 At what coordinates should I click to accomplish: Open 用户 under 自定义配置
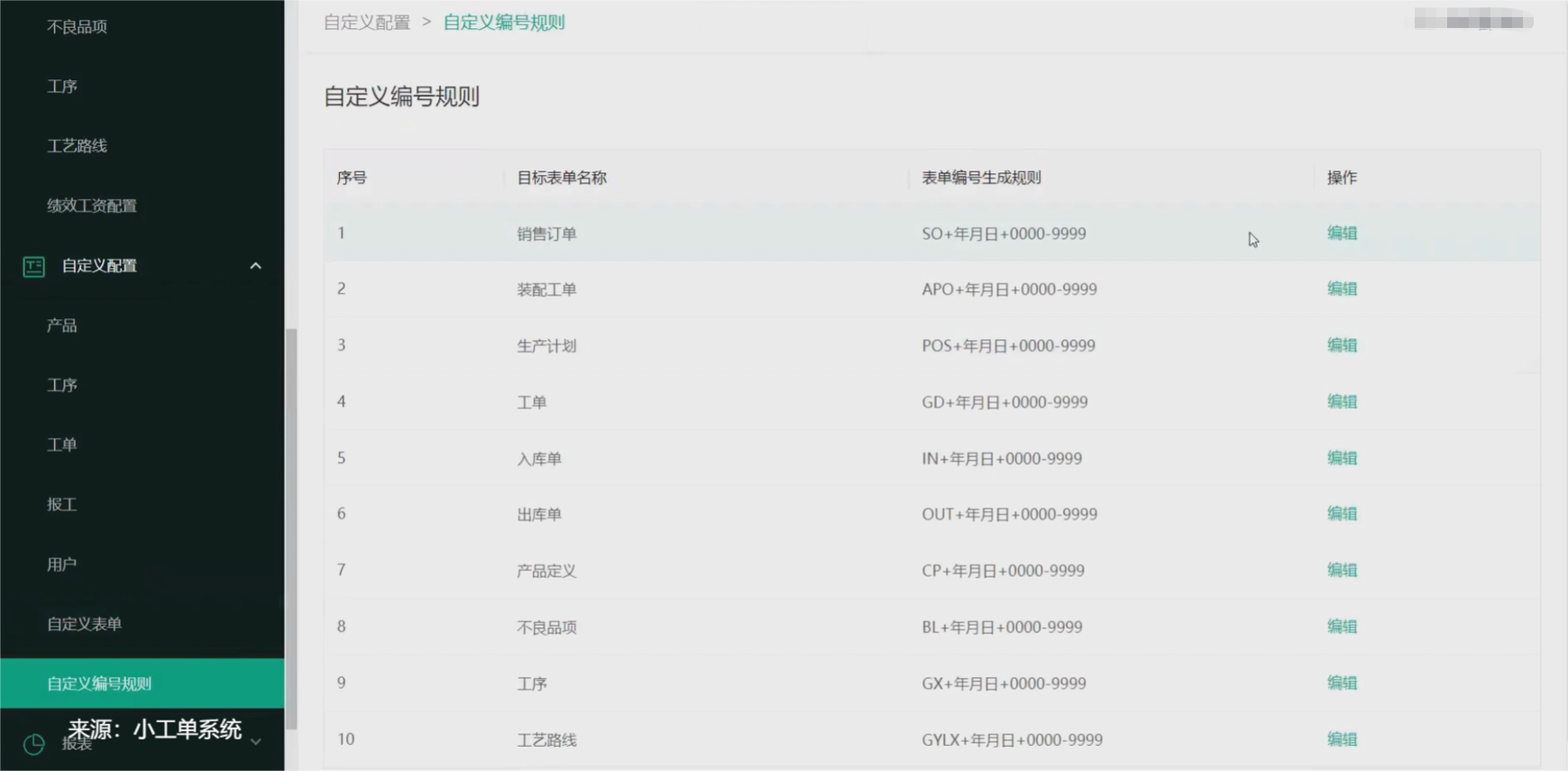click(x=61, y=564)
